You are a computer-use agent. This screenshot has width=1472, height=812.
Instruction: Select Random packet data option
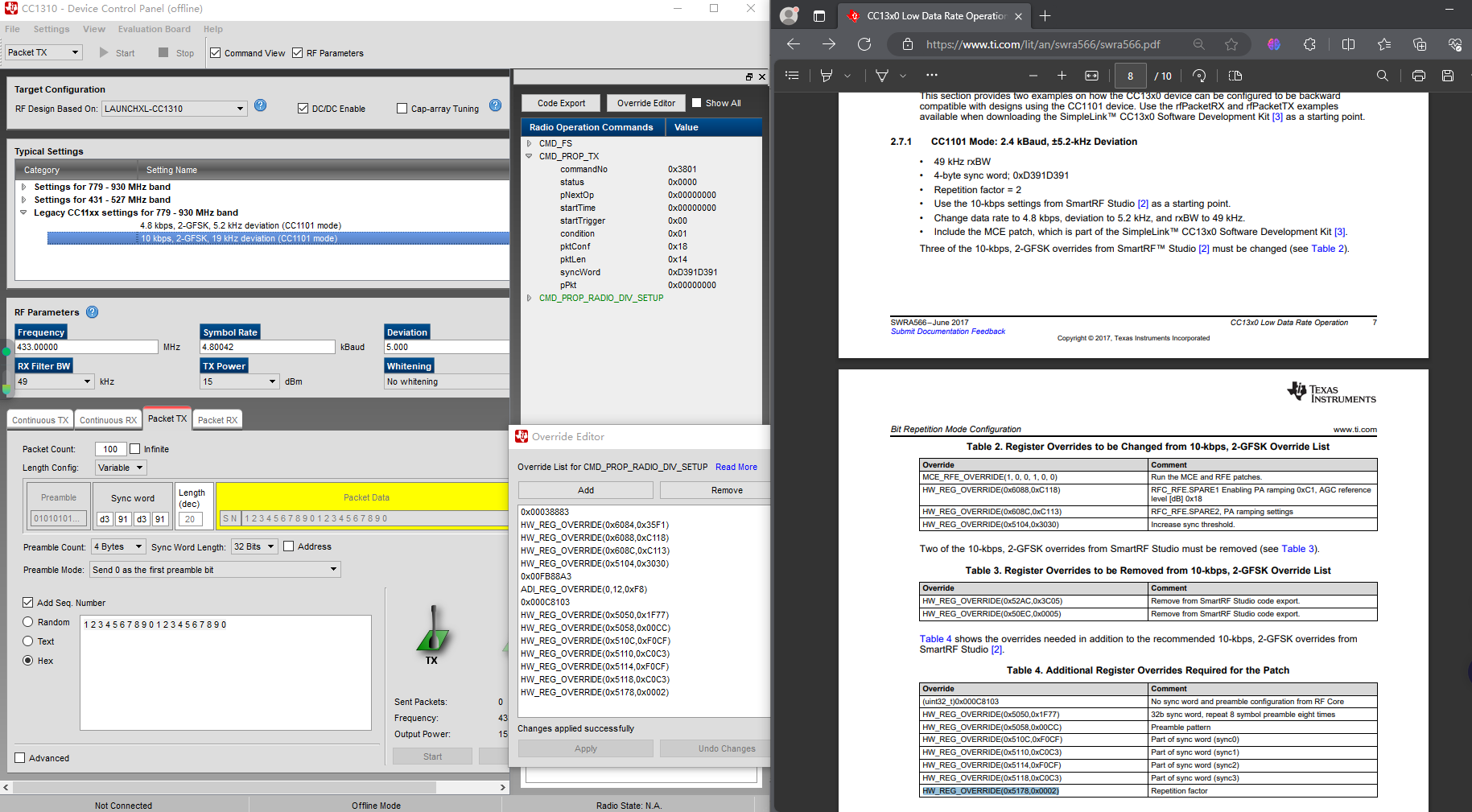(x=28, y=622)
